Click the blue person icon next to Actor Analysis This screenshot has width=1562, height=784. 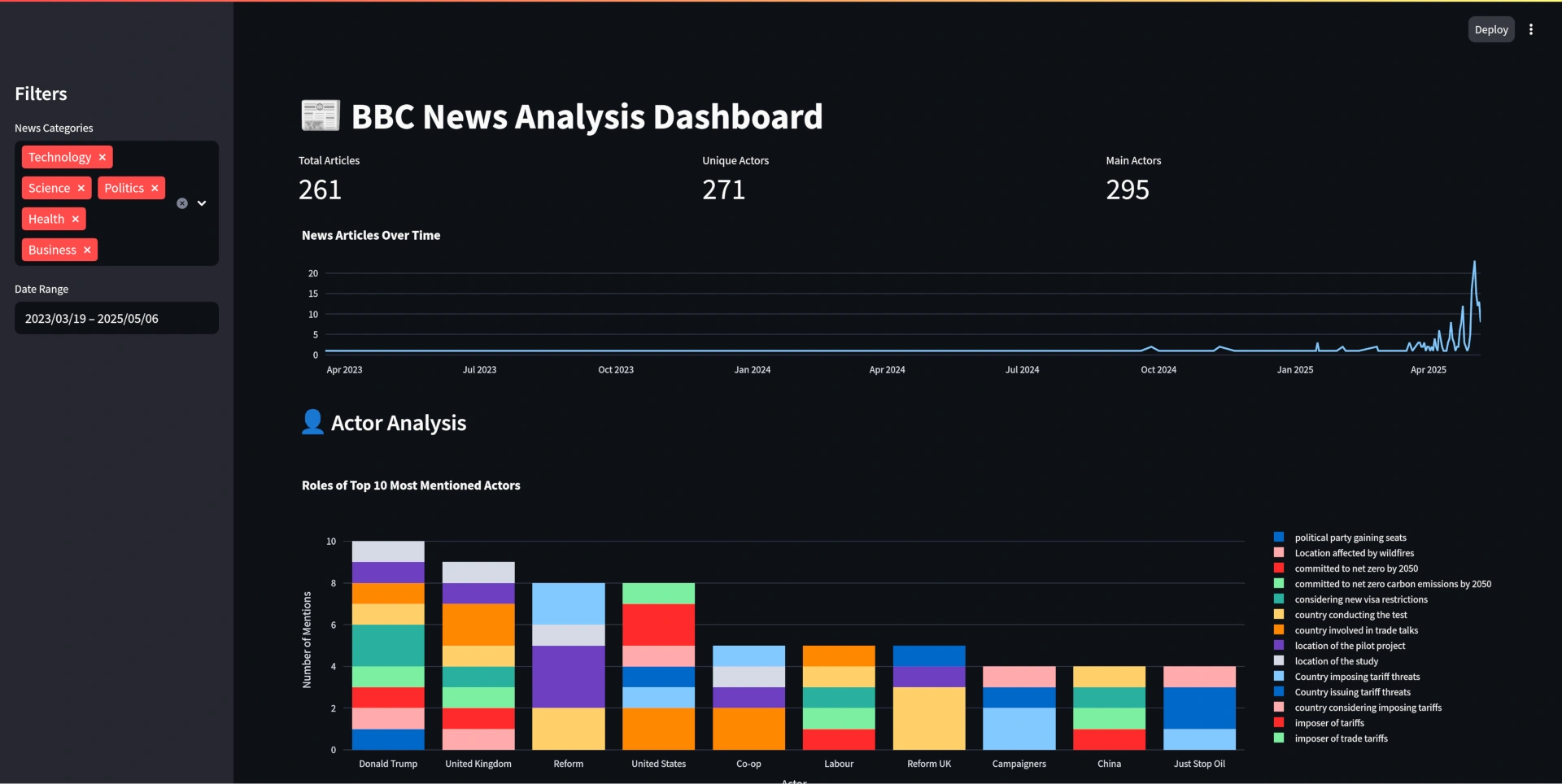(x=312, y=422)
